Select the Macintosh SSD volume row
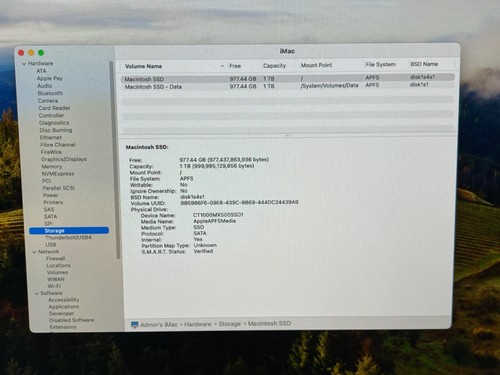Screen dimensions: 500x375 tap(288, 78)
